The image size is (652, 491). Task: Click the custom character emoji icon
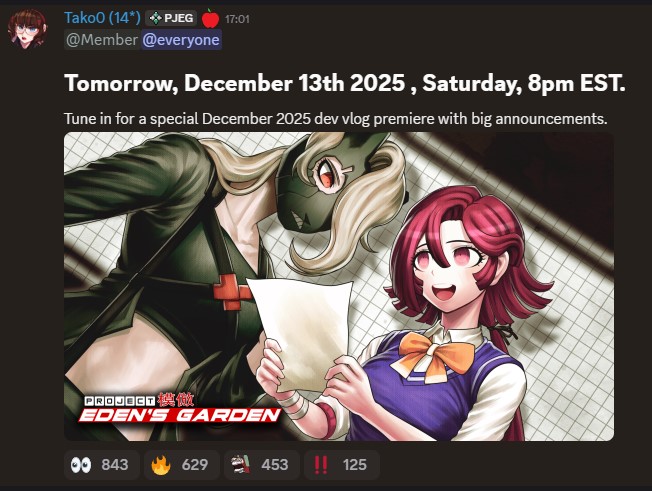241,465
